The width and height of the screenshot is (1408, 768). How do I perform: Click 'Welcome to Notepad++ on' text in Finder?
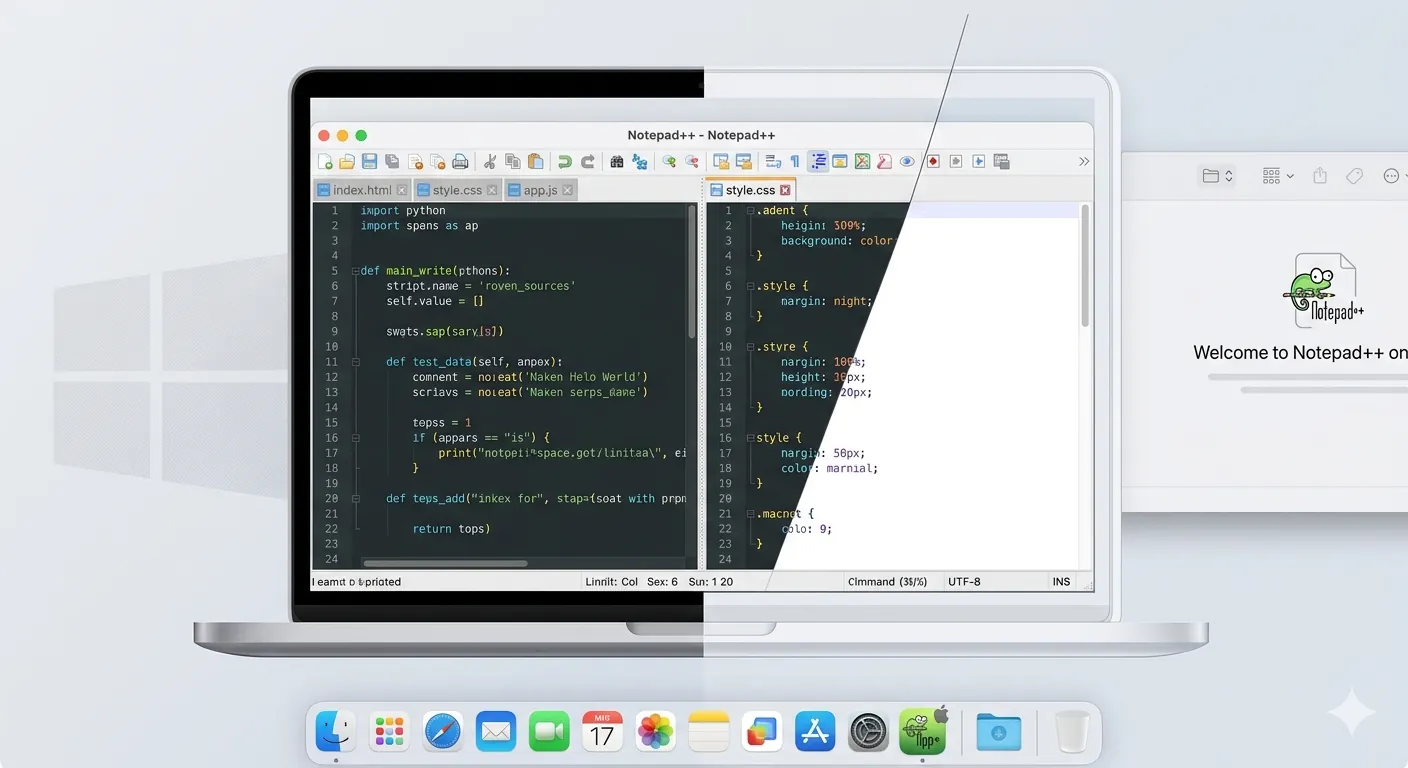pyautogui.click(x=1300, y=352)
